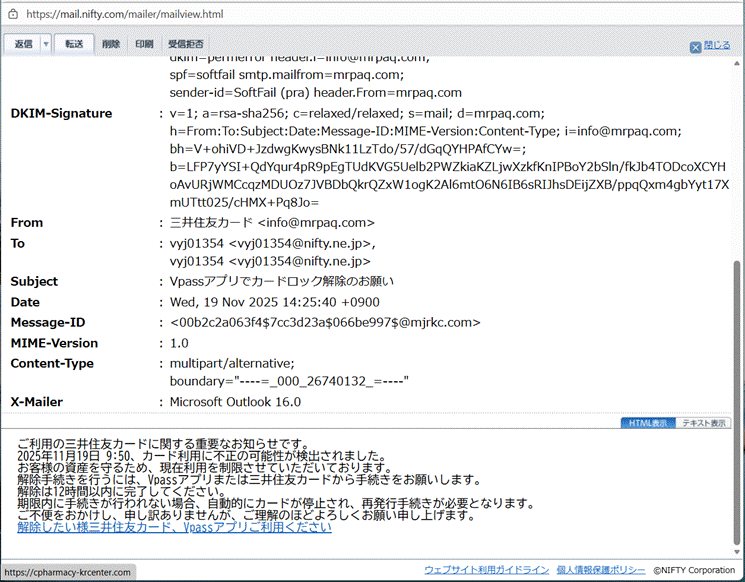
Task: Switch to テキスト表示 view tab
Action: pos(704,423)
